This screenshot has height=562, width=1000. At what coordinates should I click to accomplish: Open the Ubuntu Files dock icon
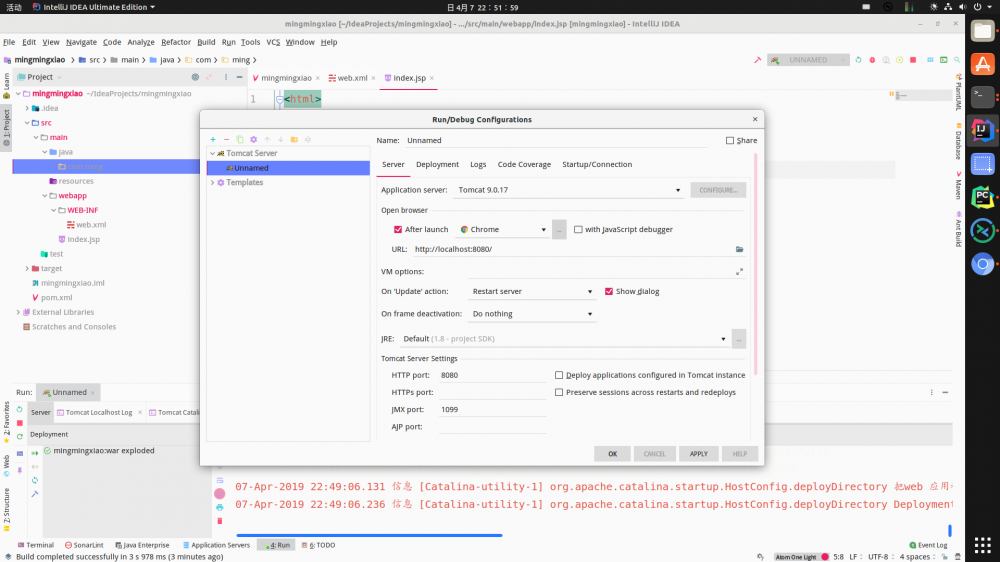pyautogui.click(x=982, y=31)
